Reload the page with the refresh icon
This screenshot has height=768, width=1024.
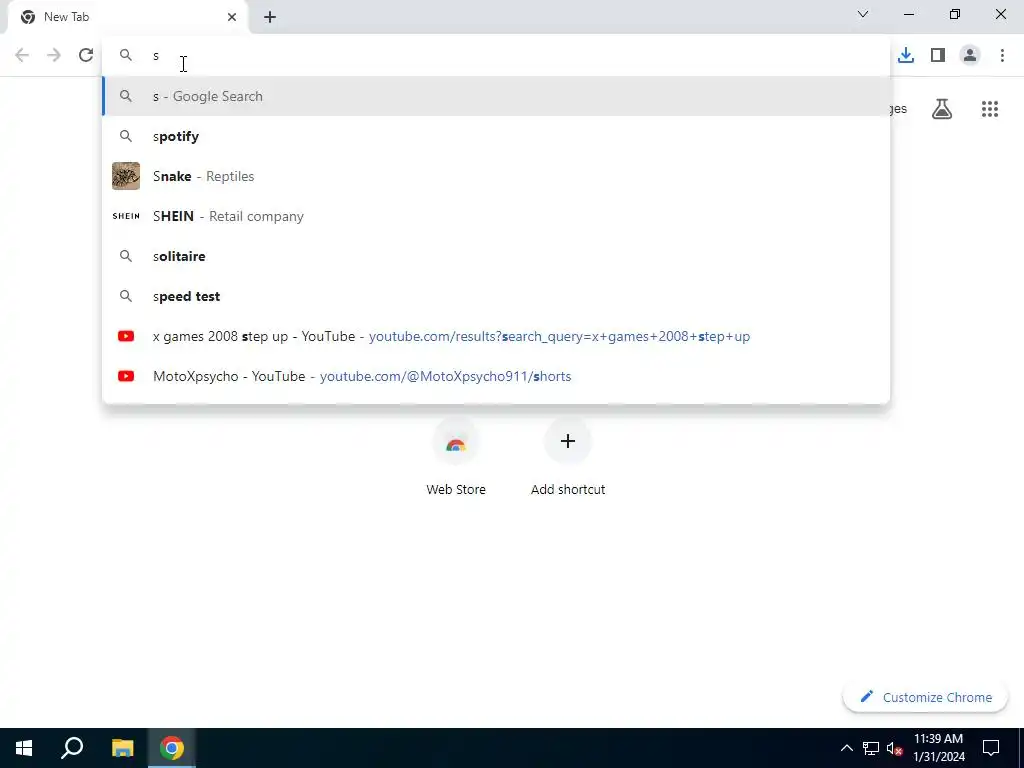pos(86,56)
